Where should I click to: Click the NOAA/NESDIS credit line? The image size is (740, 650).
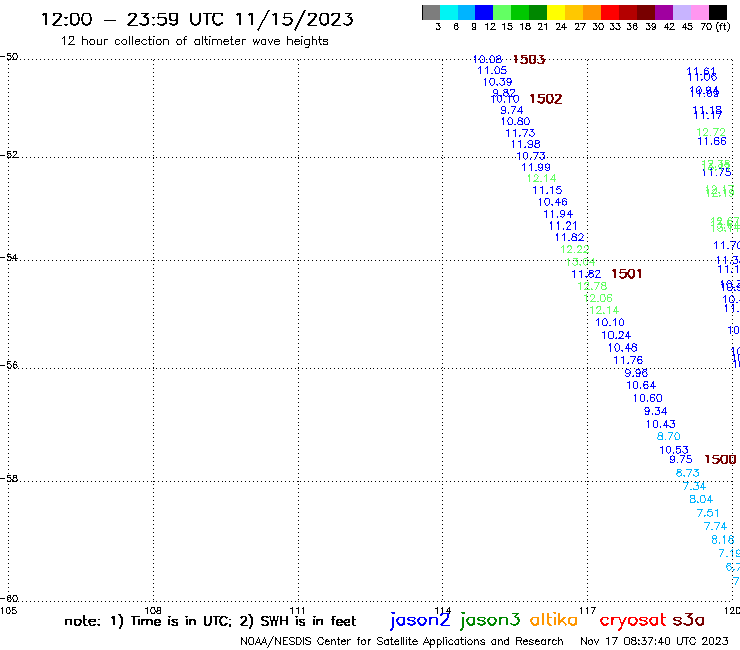tap(402, 642)
